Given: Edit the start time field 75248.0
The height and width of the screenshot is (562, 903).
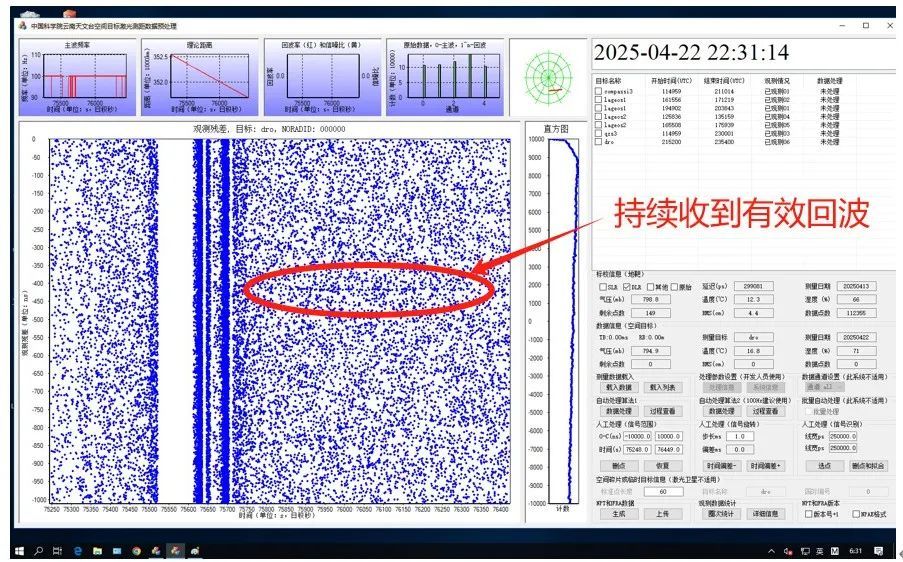Looking at the screenshot, I should click(638, 449).
